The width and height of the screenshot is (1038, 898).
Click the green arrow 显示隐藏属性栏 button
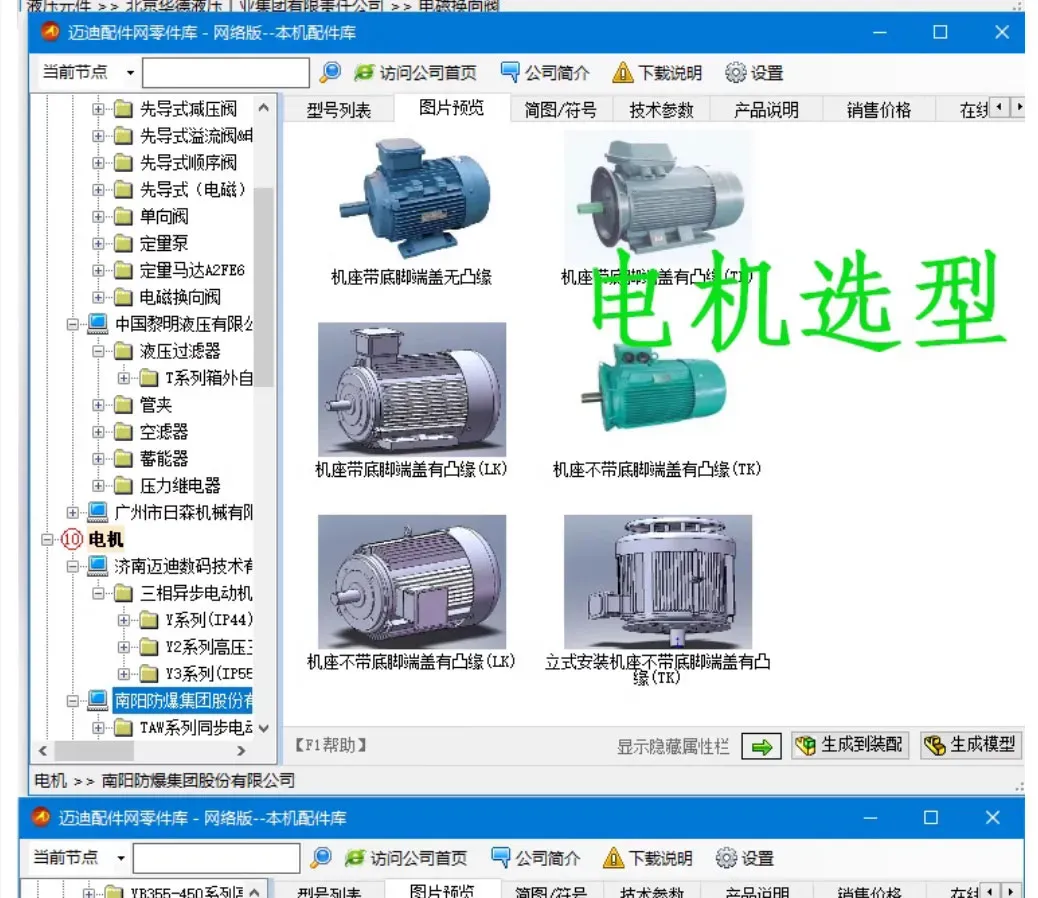761,746
